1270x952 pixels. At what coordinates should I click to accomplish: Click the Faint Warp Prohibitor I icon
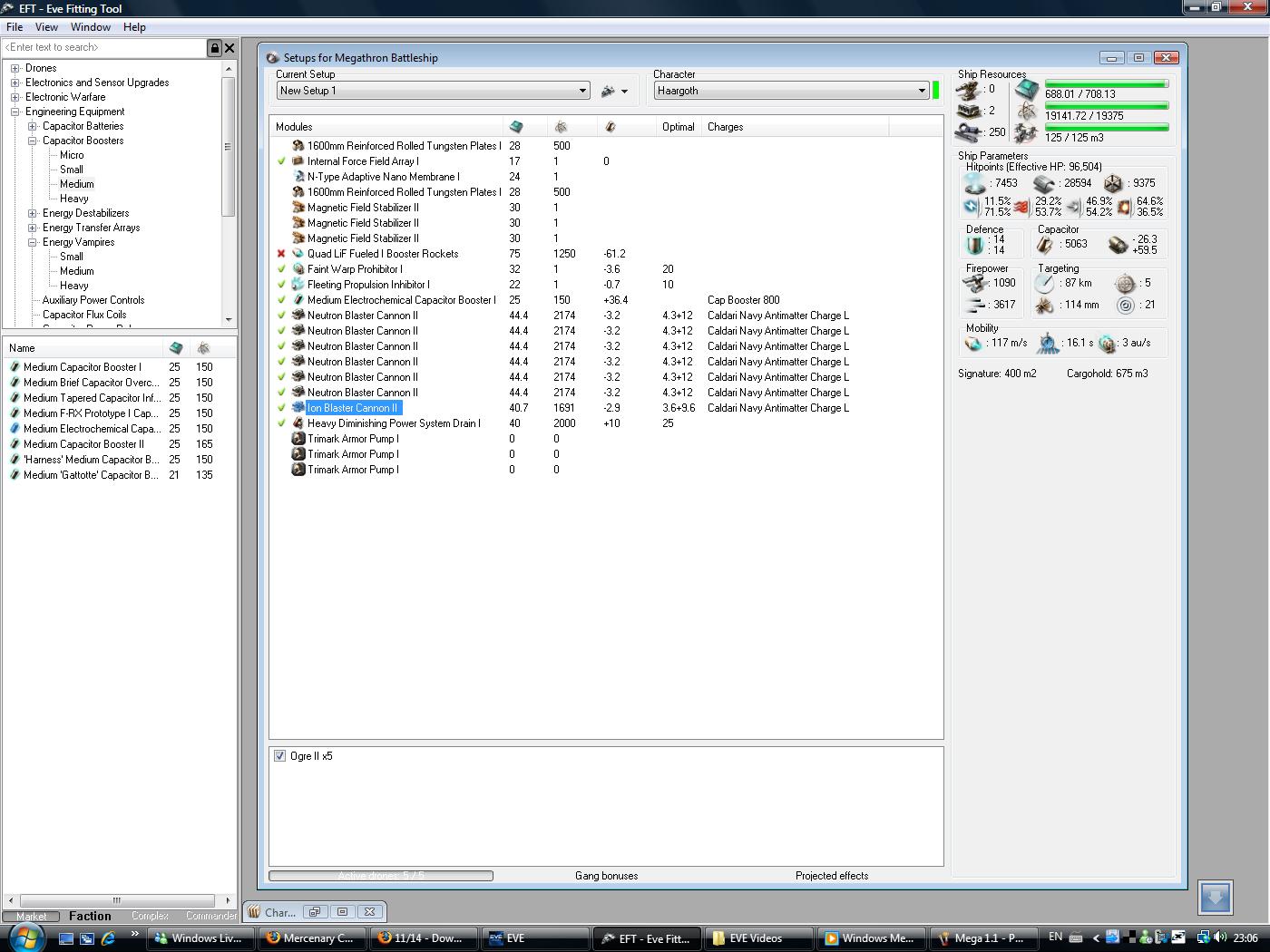click(298, 269)
